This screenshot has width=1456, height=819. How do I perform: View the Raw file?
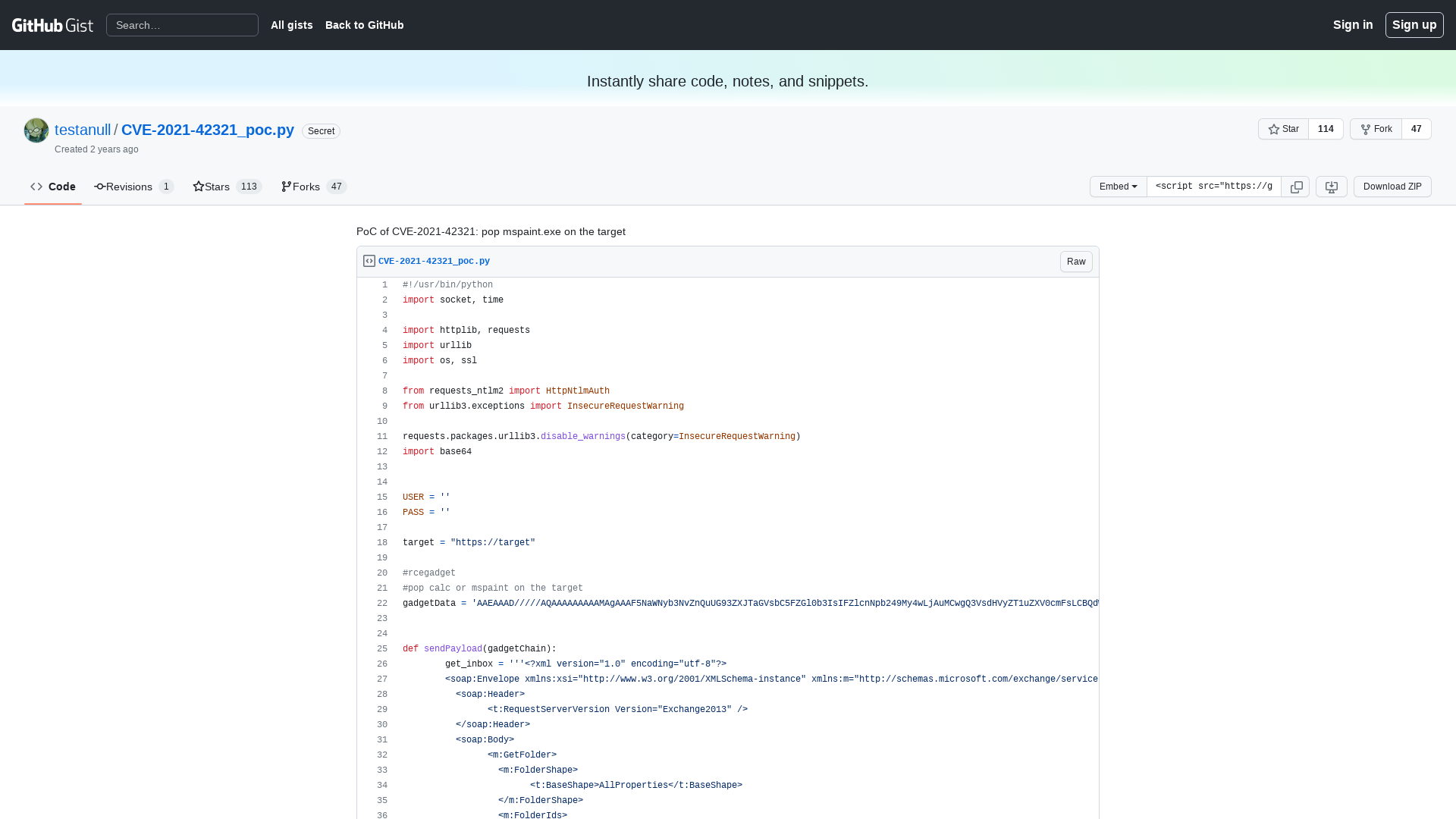coord(1076,262)
